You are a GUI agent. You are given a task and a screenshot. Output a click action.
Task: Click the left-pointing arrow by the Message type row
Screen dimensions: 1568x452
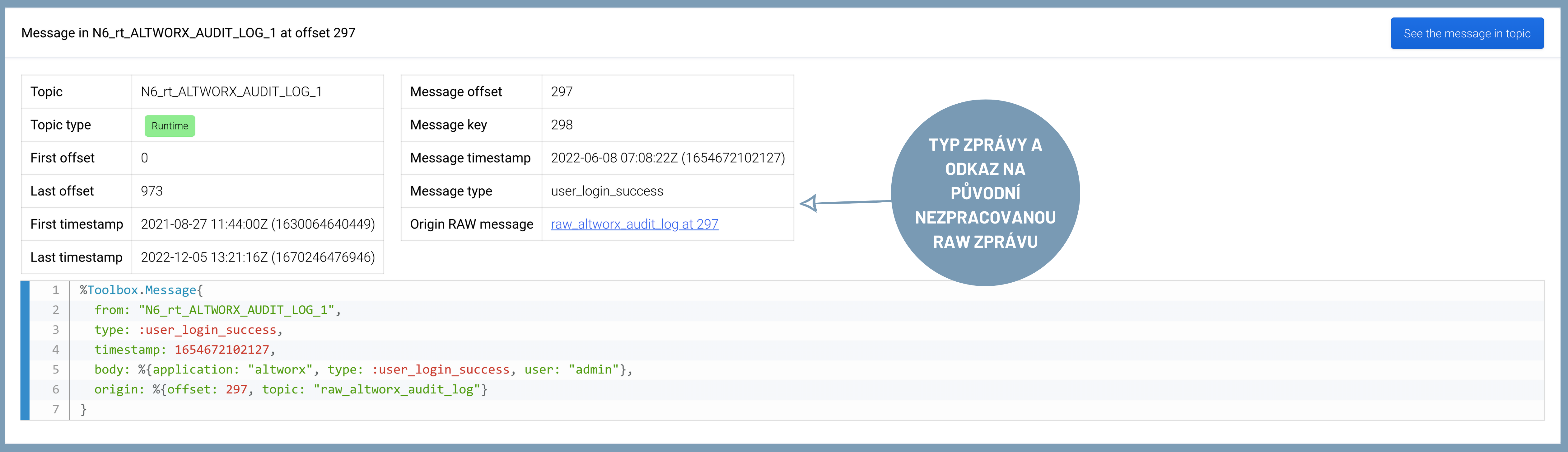810,203
